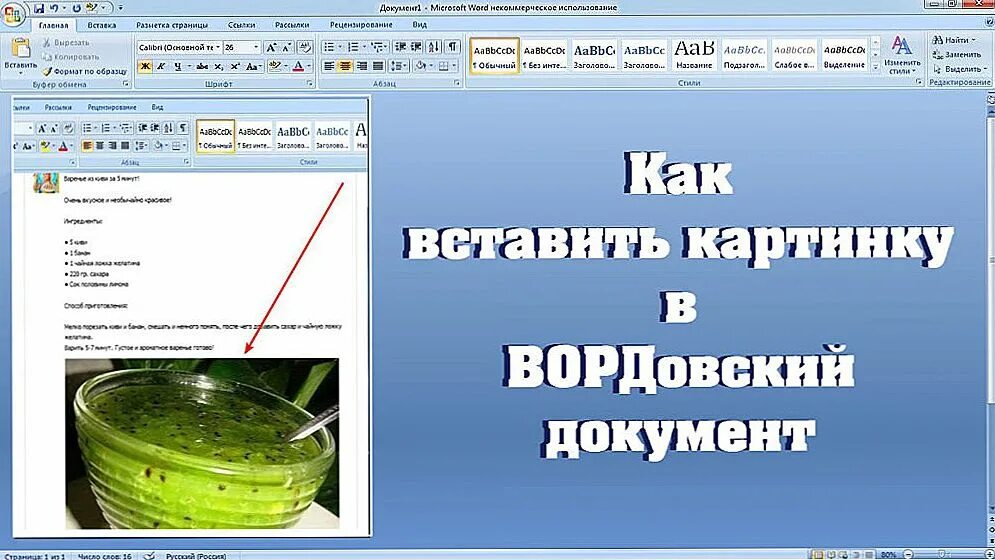Click the Вставить paste icon
995x560 pixels.
21,48
